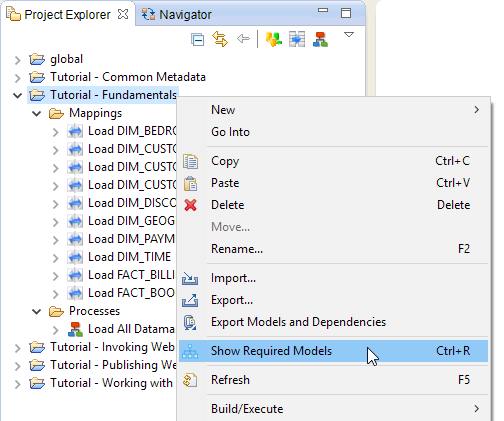Image resolution: width=504 pixels, height=421 pixels.
Task: Toggle Link with Editor icon
Action: click(x=220, y=39)
